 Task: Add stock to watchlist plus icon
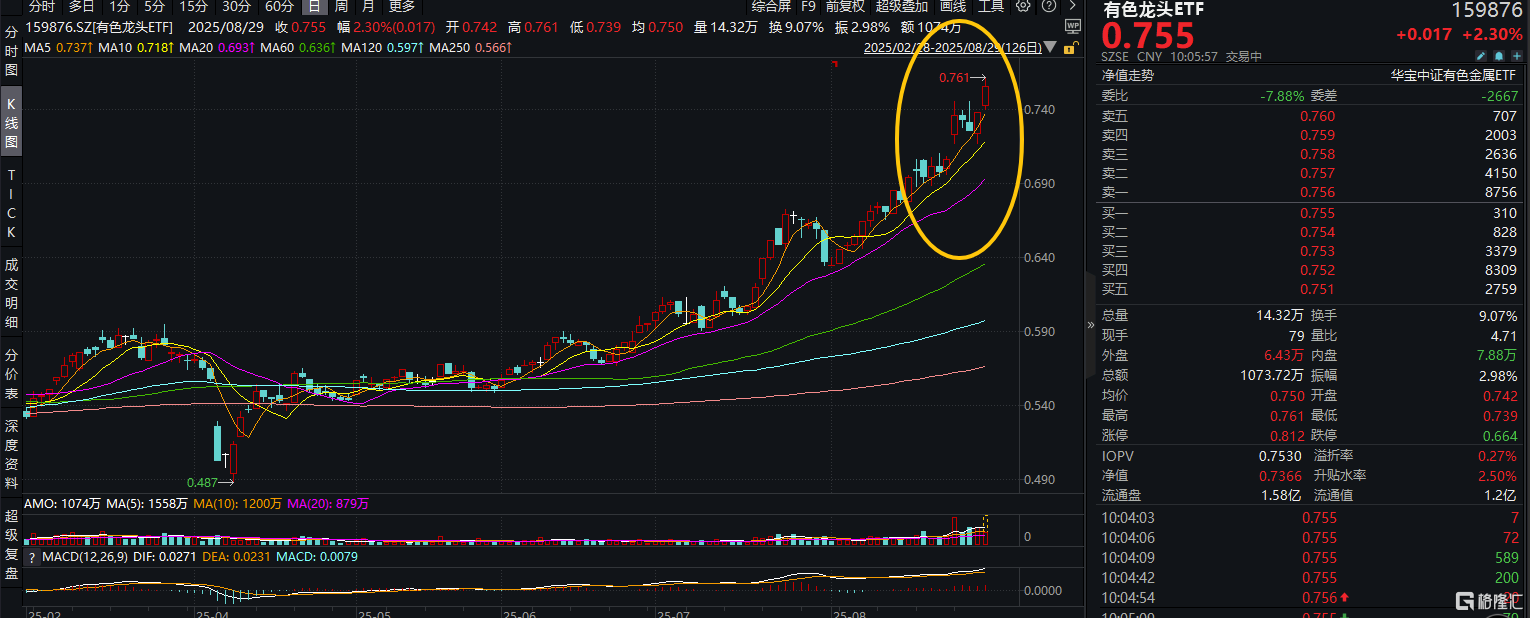[1516, 57]
